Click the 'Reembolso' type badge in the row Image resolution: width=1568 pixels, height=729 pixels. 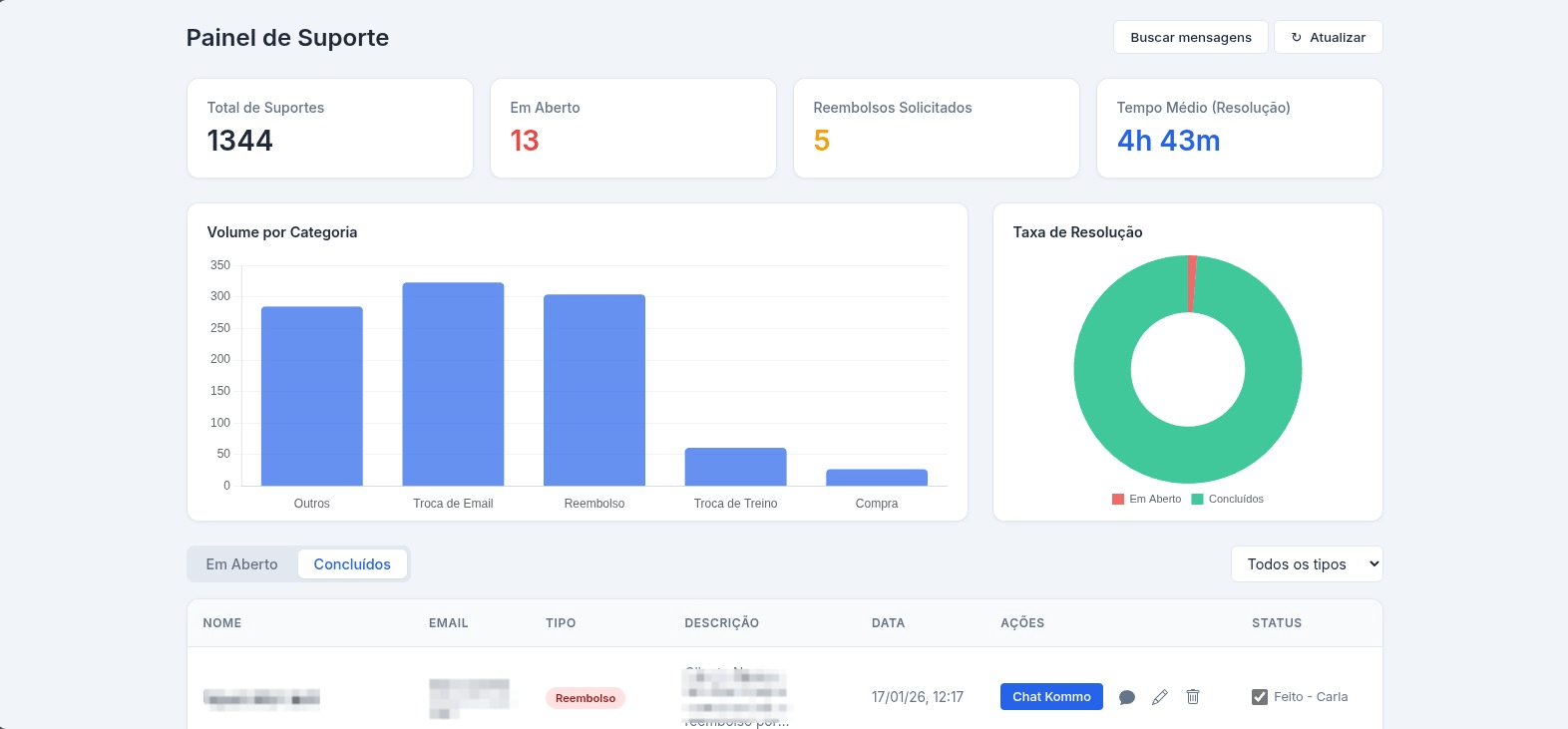coord(586,698)
